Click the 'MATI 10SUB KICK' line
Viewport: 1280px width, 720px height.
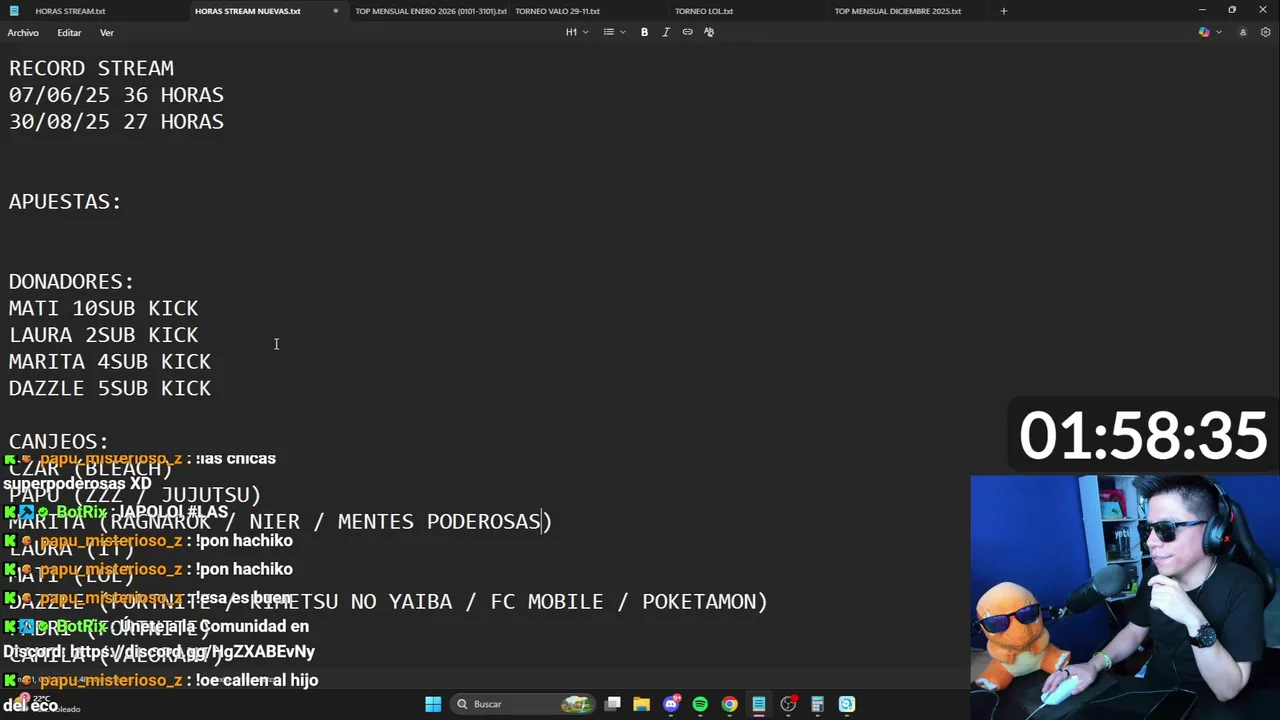(x=104, y=308)
